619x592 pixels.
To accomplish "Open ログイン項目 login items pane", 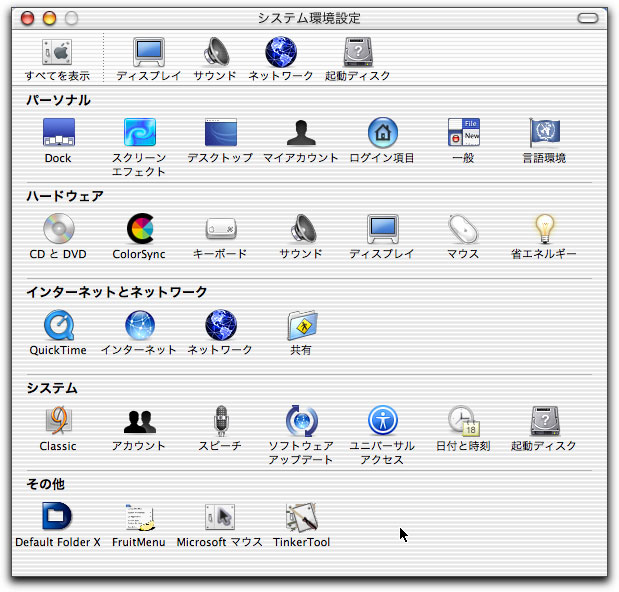I will (382, 133).
